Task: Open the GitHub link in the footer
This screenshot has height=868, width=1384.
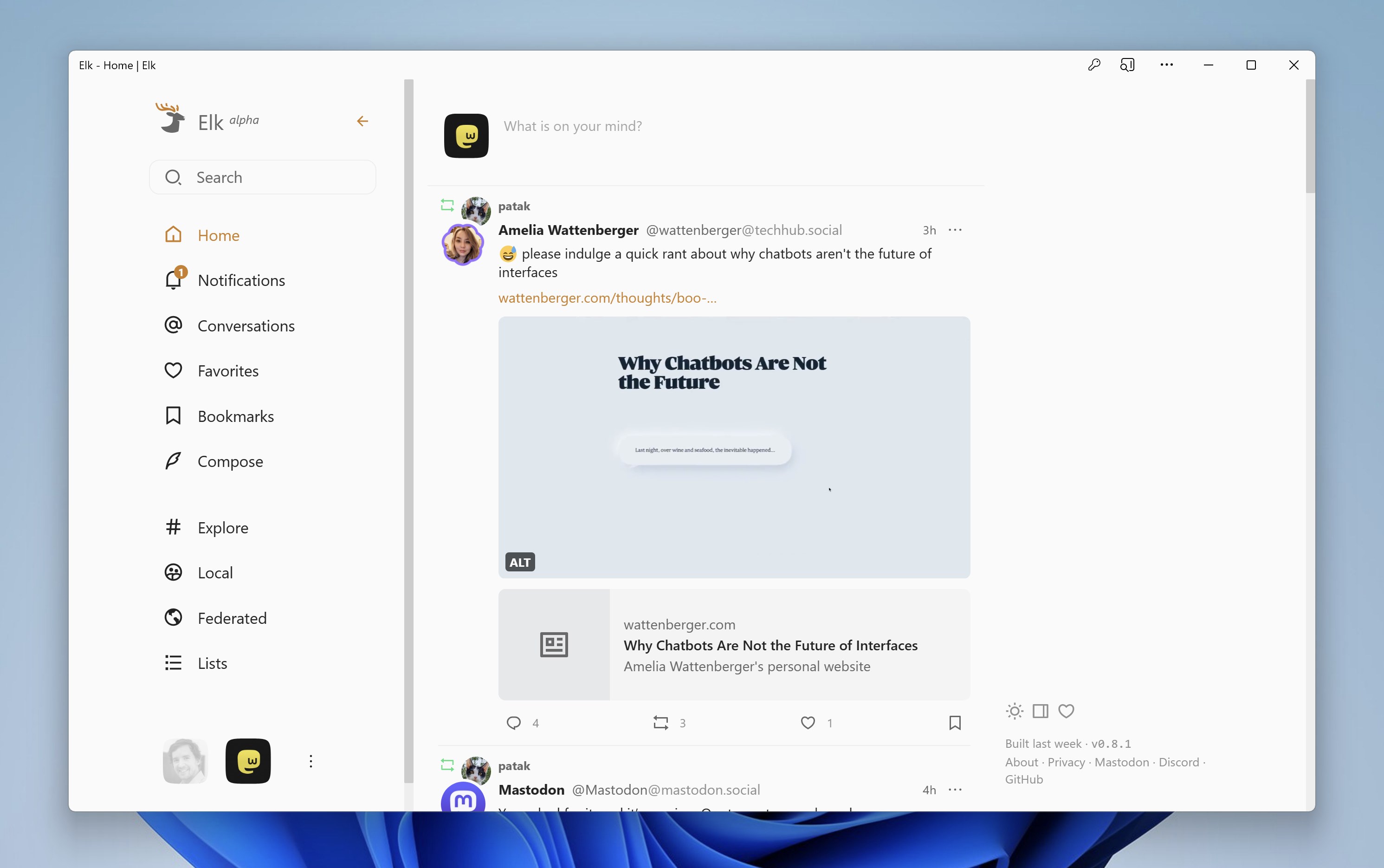Action: 1023,779
